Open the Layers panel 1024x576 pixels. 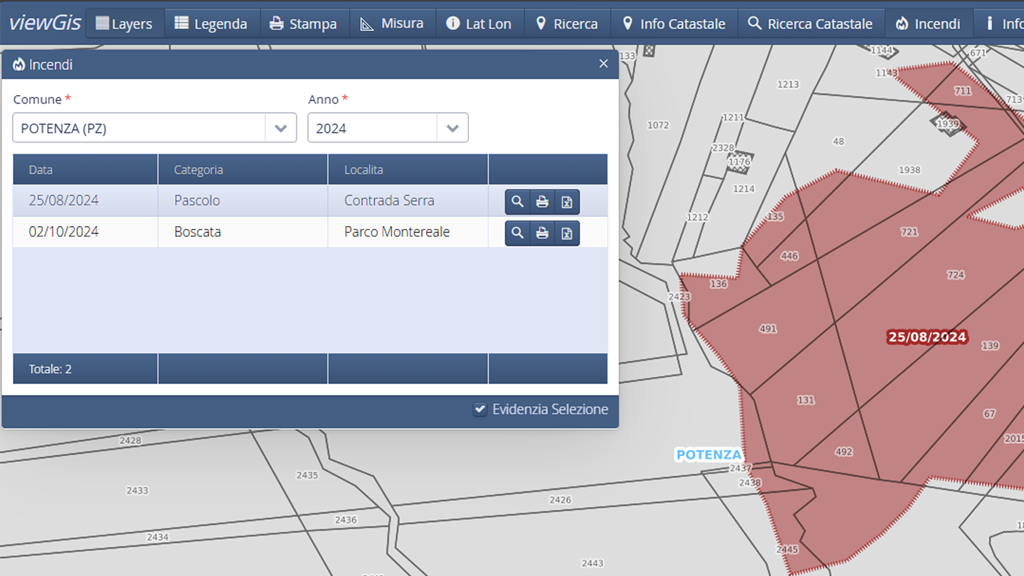coord(124,23)
